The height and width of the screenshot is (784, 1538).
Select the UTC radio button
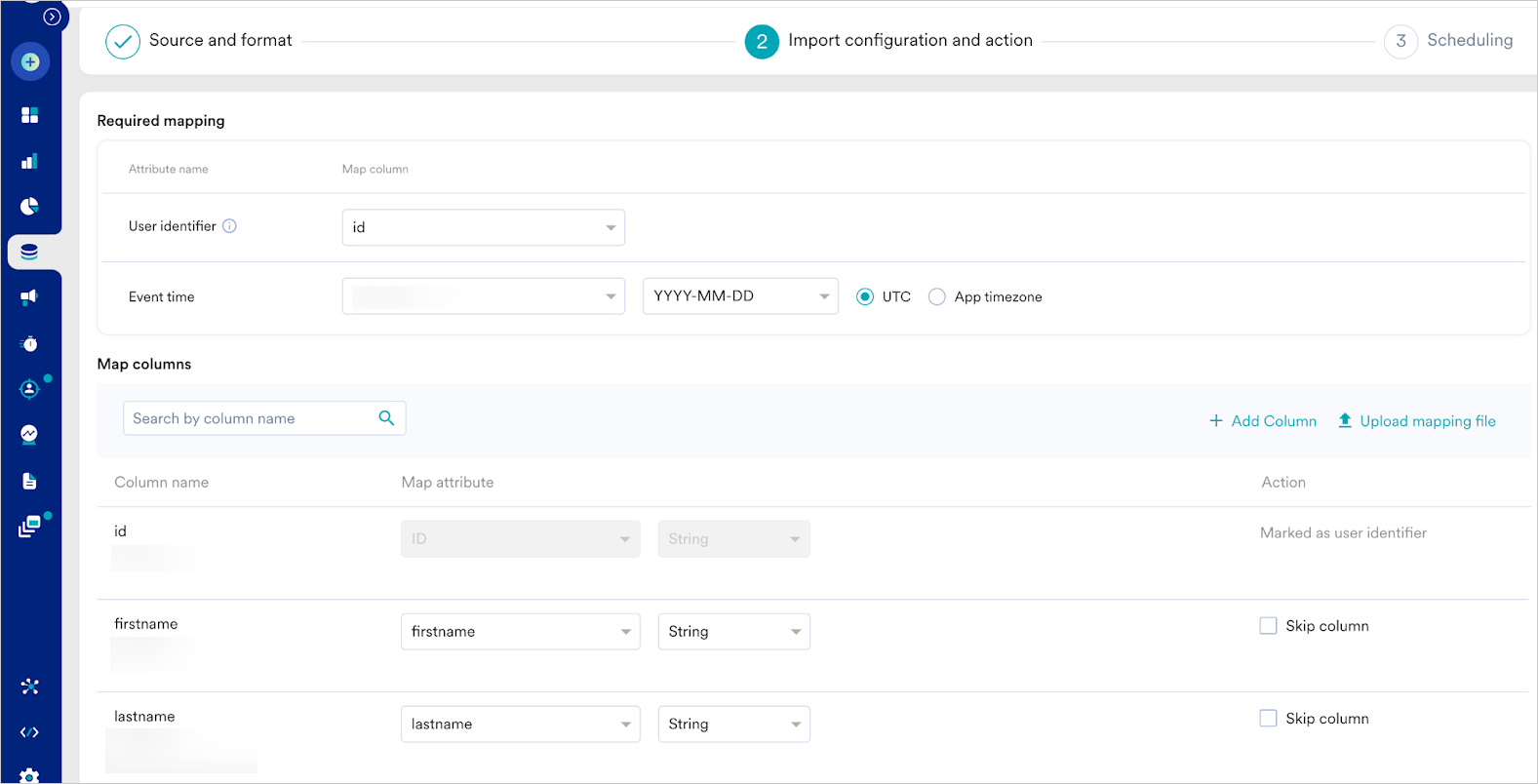tap(865, 297)
